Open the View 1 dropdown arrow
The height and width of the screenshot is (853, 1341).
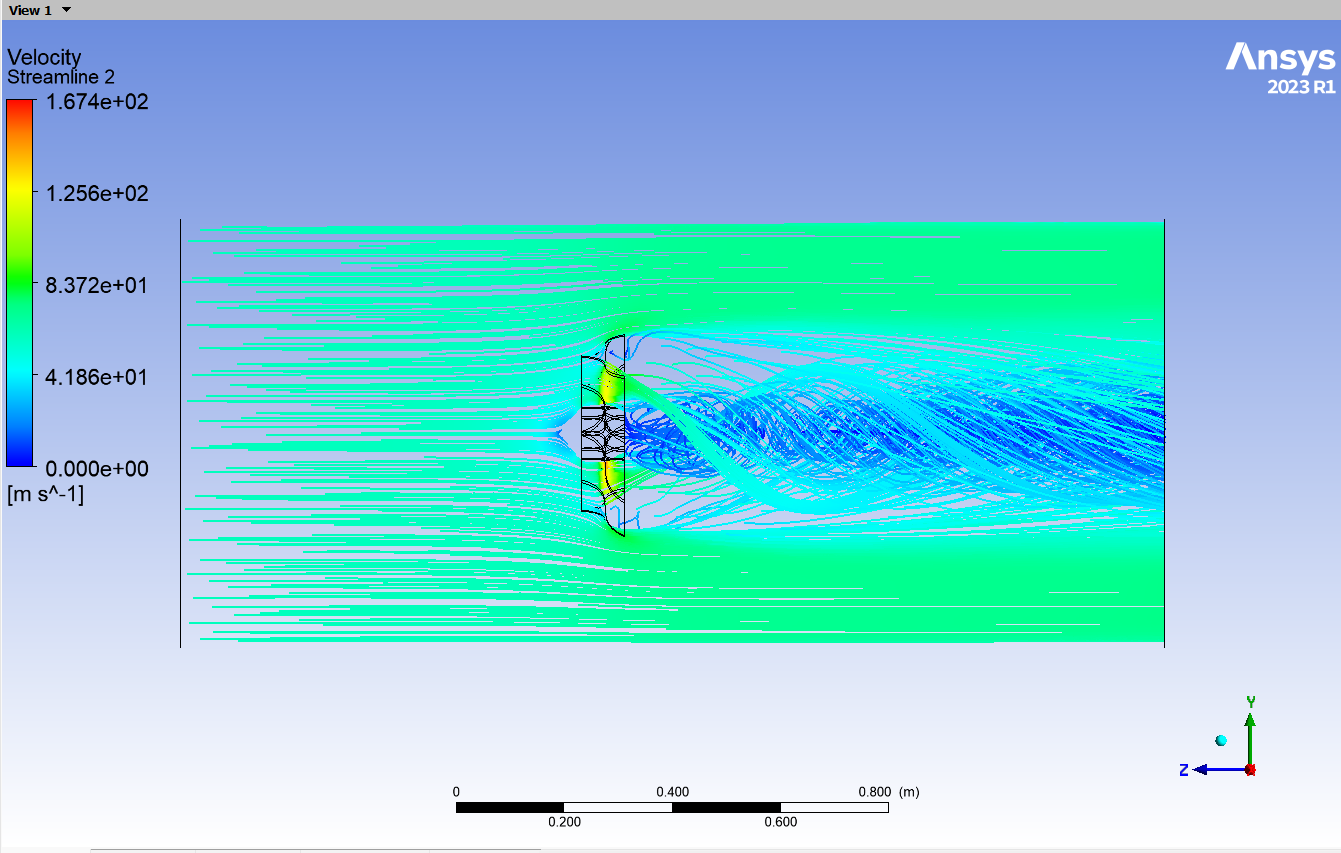point(66,10)
